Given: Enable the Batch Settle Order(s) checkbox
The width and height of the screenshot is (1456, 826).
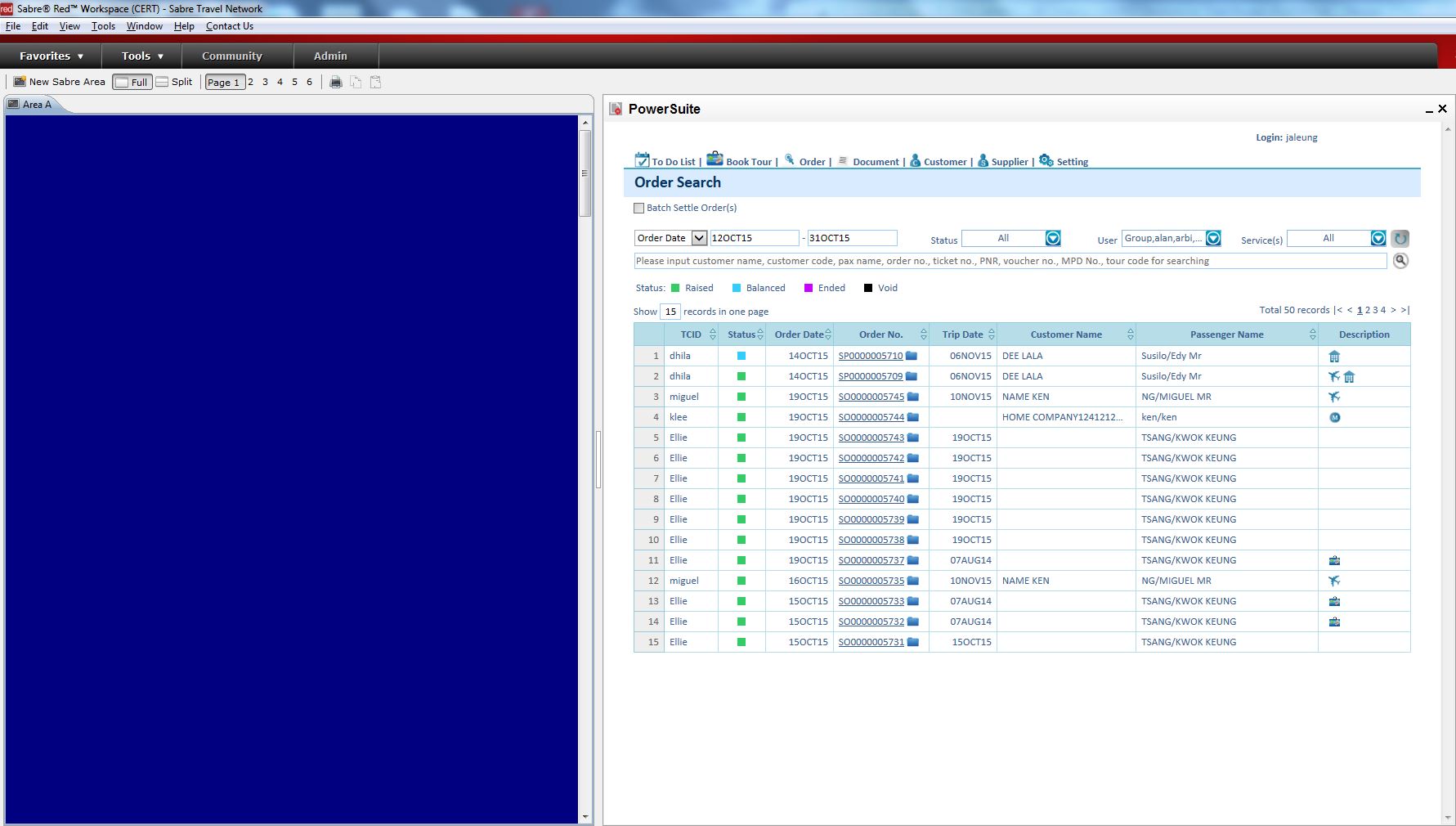Looking at the screenshot, I should [638, 208].
